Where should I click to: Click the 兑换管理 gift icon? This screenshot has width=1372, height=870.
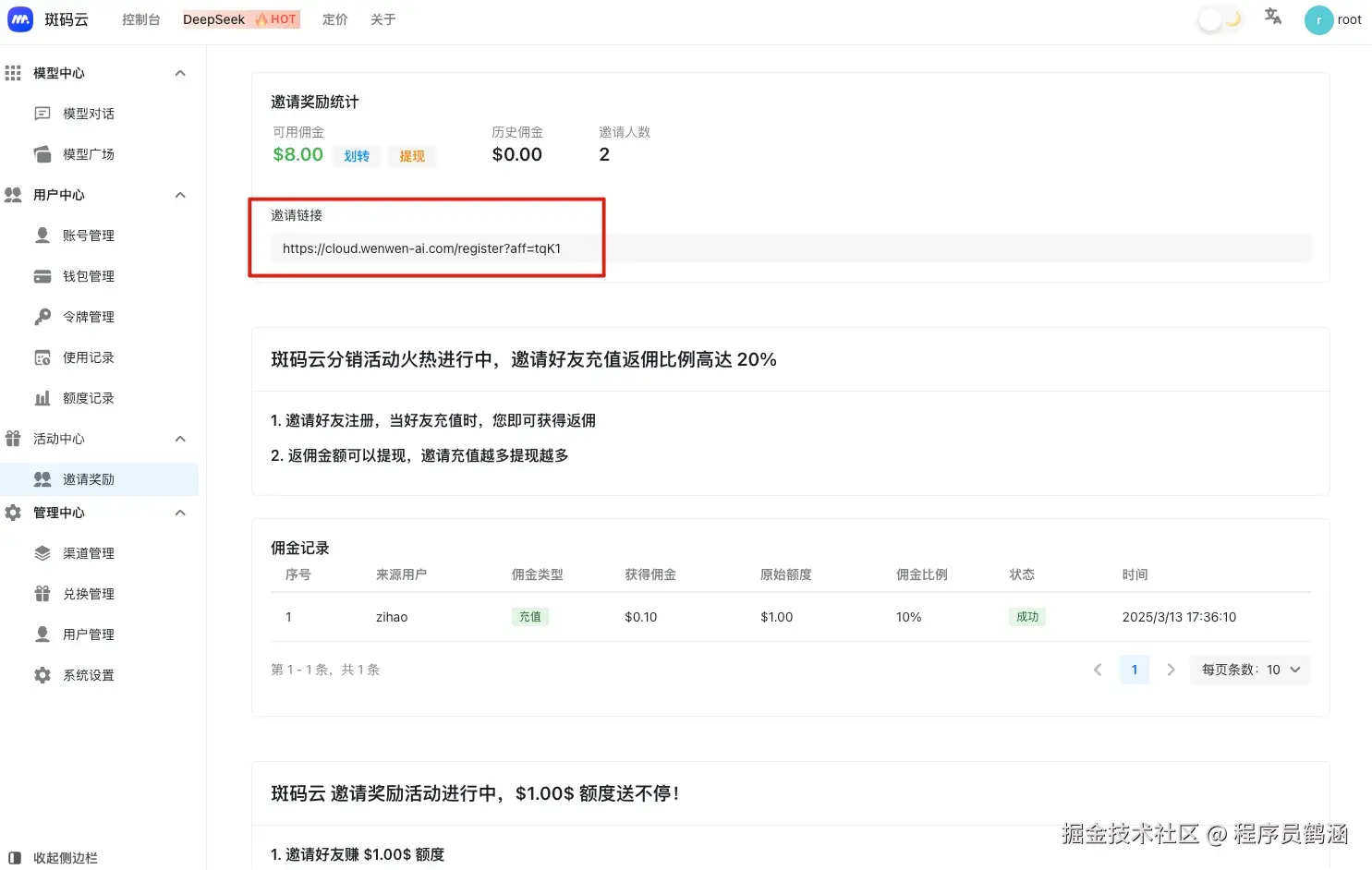click(x=42, y=594)
